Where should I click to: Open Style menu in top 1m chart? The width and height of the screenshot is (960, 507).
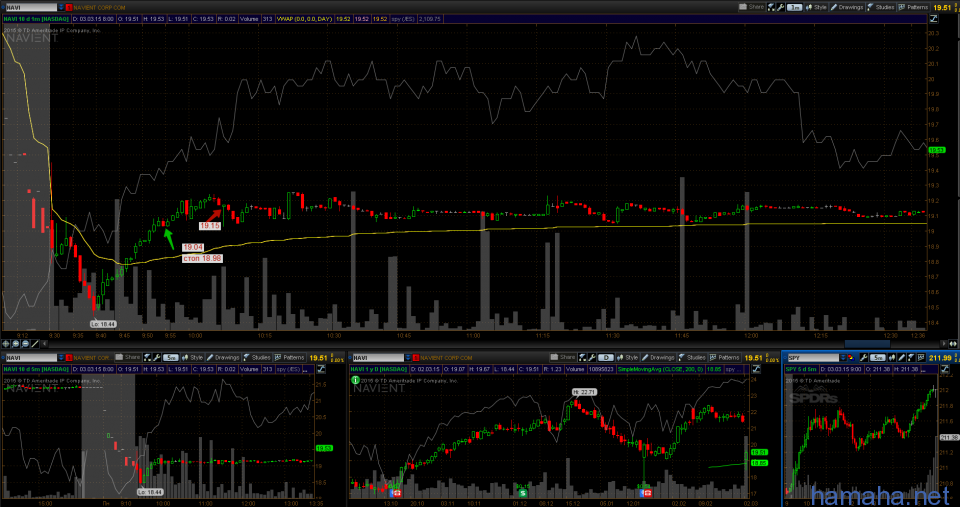tap(816, 7)
